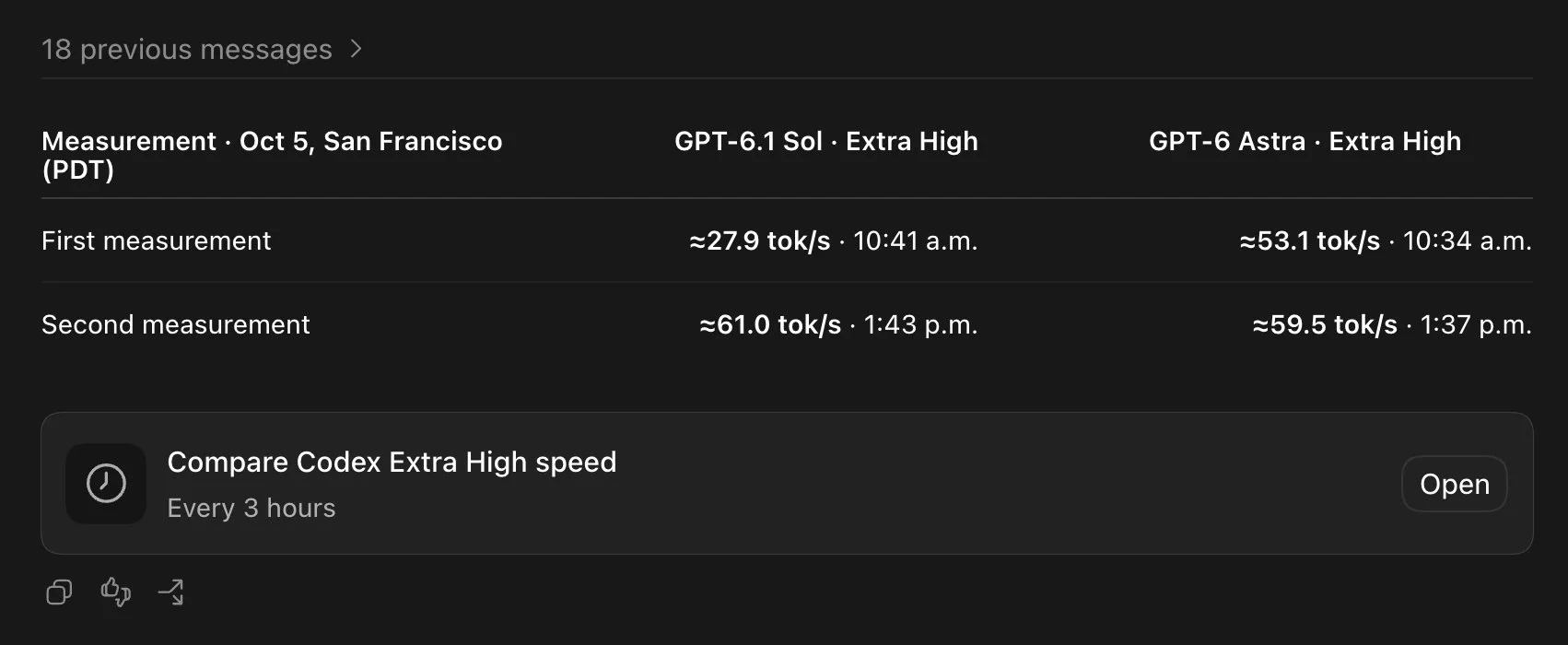Click the Second measurement row label
The height and width of the screenshot is (645, 1568).
tap(176, 324)
